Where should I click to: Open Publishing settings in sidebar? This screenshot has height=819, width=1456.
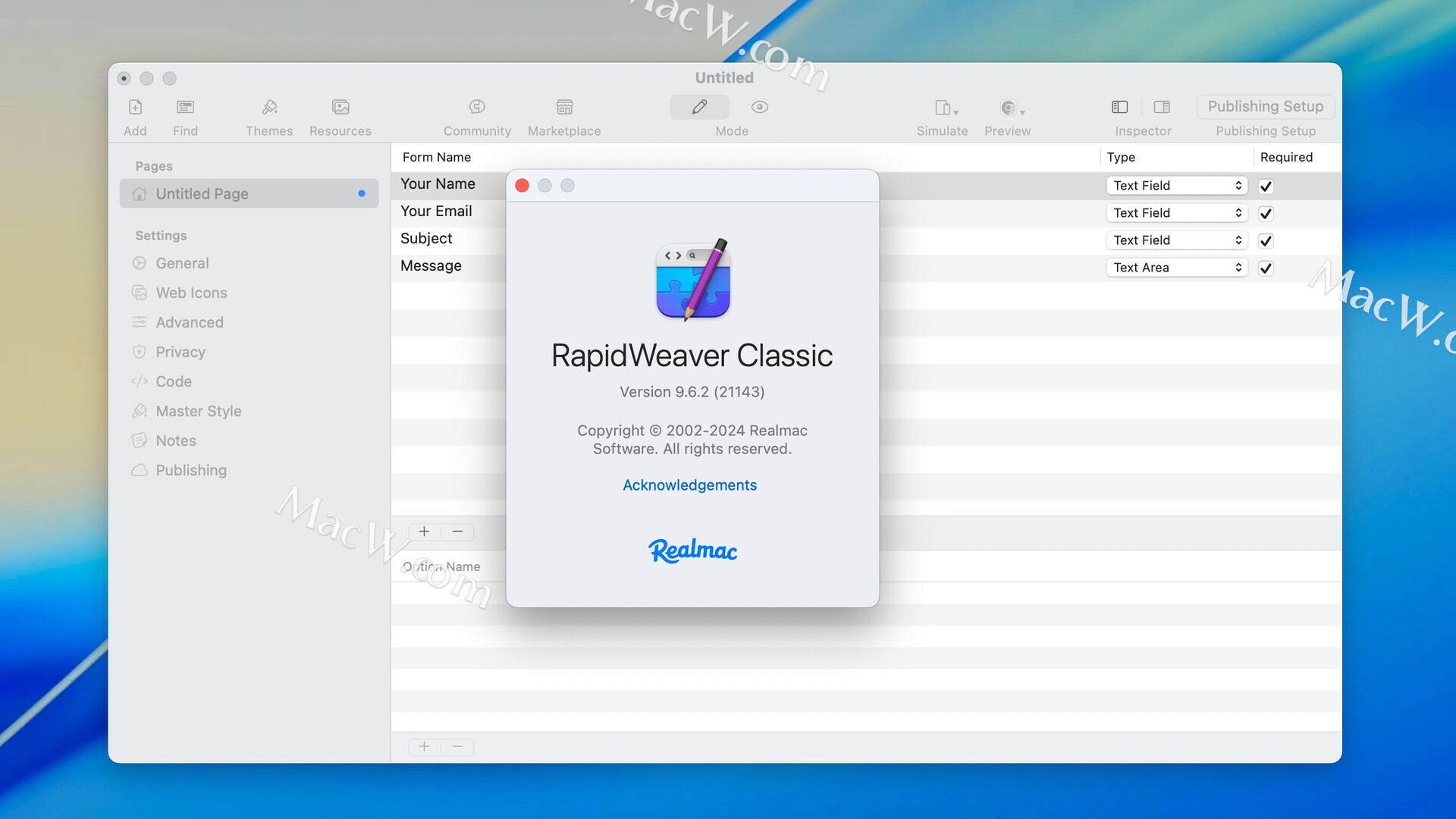191,470
